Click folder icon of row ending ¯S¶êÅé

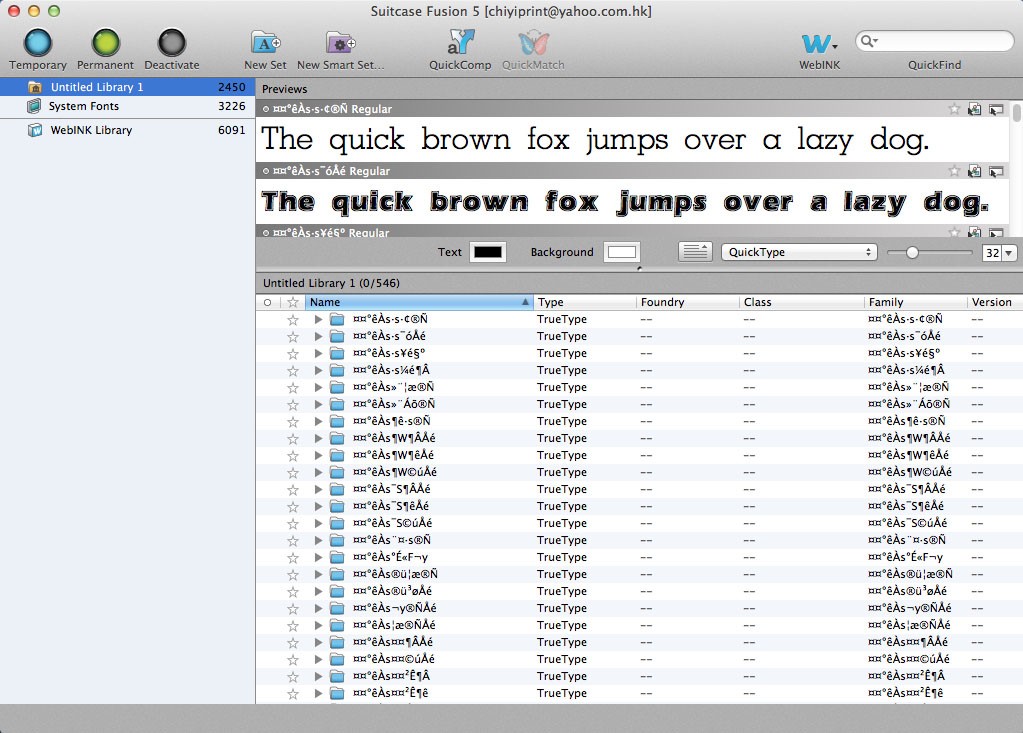337,506
